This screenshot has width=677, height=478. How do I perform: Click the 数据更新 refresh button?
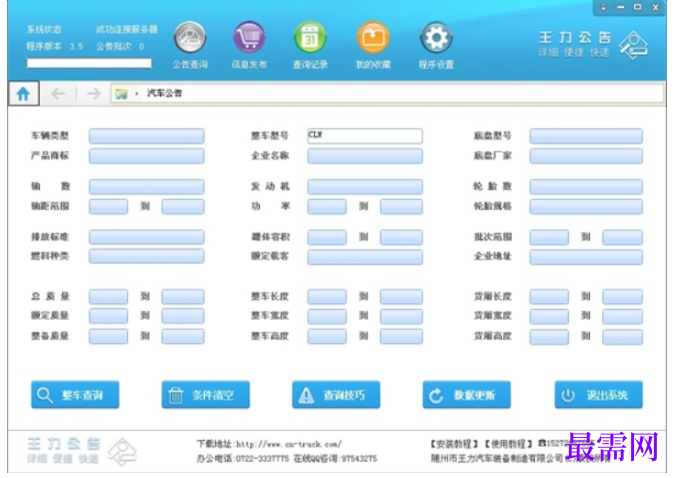point(466,395)
